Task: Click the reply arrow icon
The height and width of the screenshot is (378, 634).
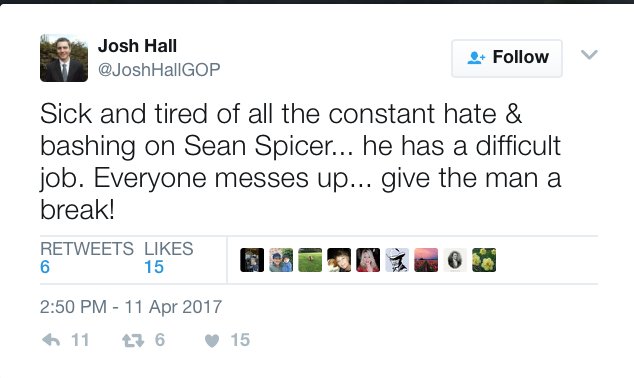Action: (x=51, y=340)
